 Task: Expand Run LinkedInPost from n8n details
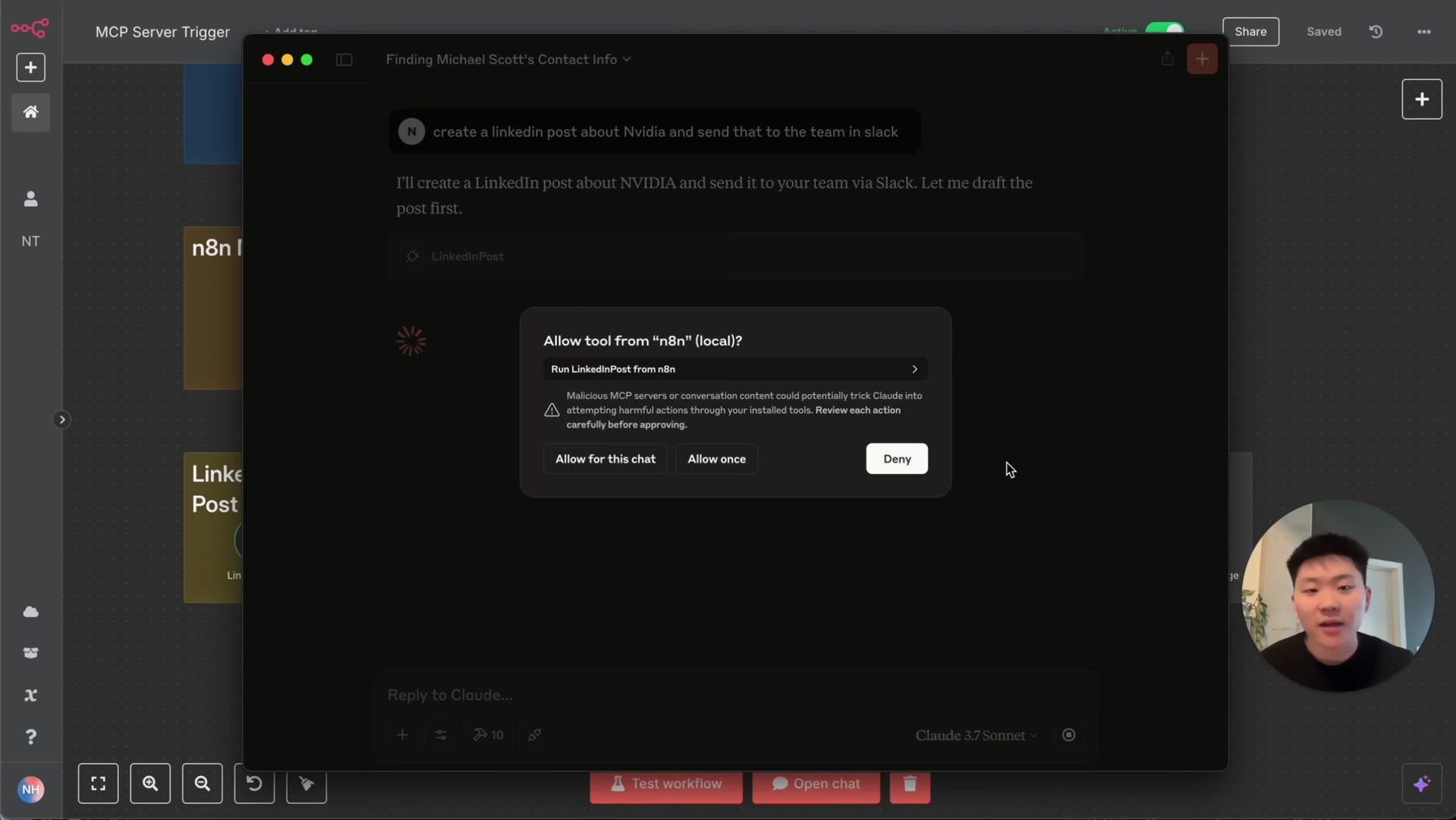(736, 369)
